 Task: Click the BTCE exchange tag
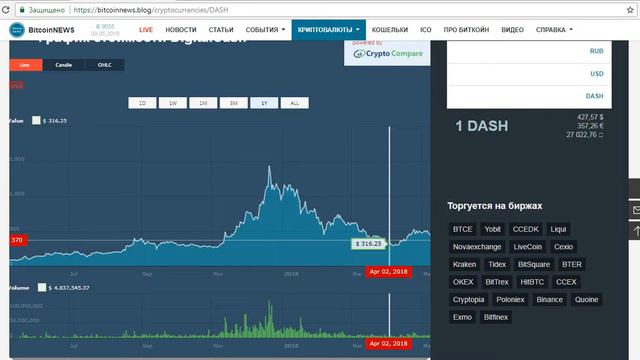462,229
